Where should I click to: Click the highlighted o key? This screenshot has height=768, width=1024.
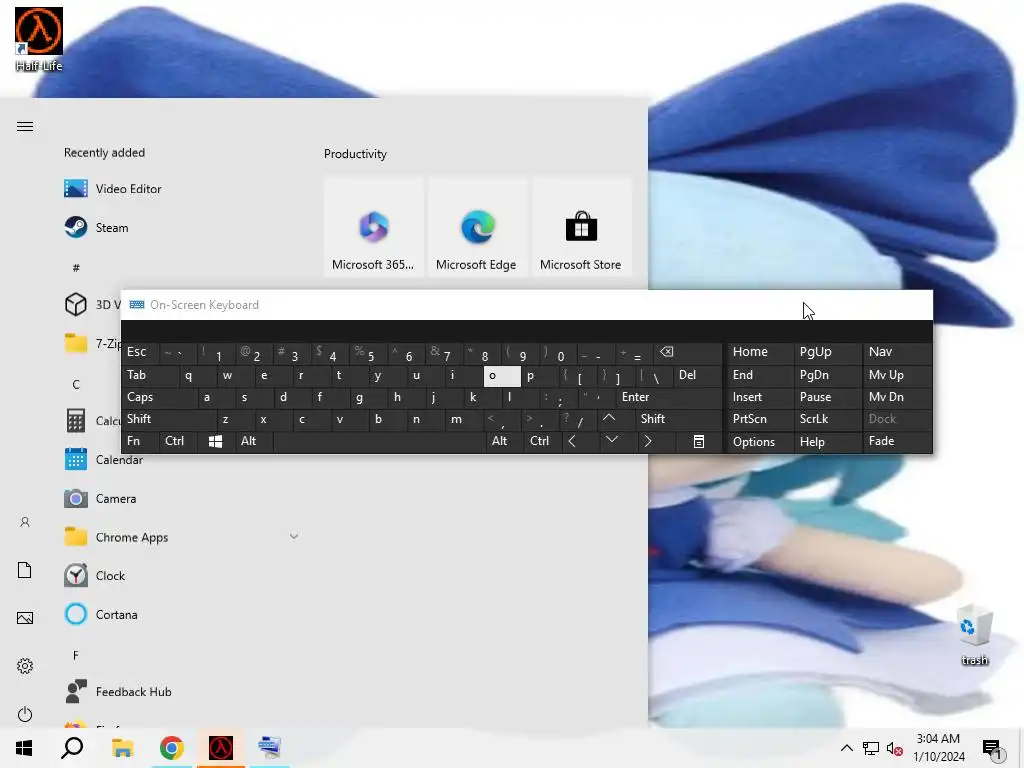(502, 376)
